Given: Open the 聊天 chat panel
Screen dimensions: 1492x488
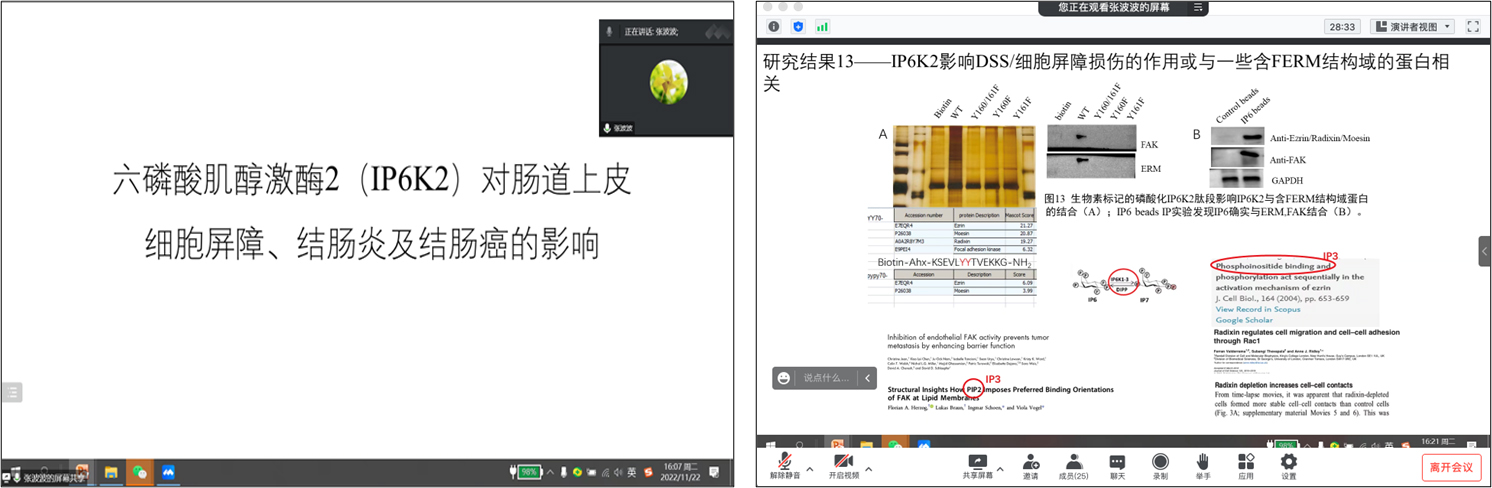Looking at the screenshot, I should (1117, 462).
